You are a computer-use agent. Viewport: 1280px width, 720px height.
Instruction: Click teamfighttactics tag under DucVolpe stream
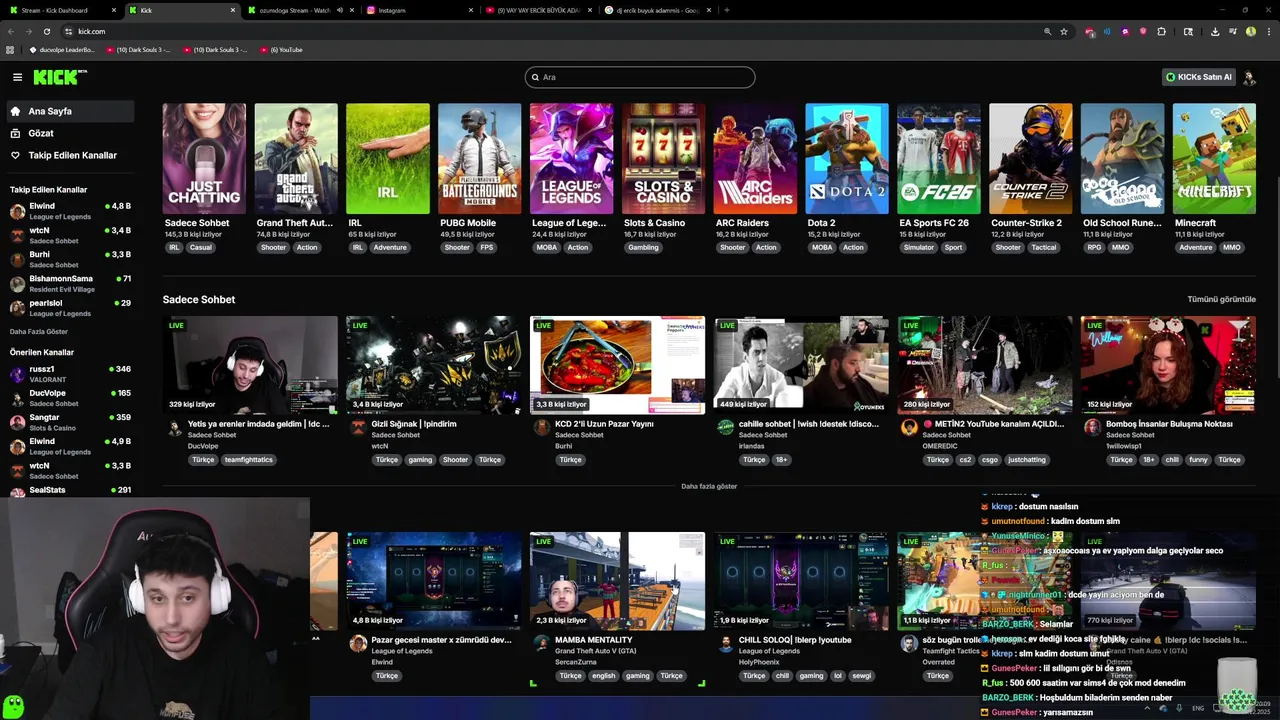tap(248, 460)
